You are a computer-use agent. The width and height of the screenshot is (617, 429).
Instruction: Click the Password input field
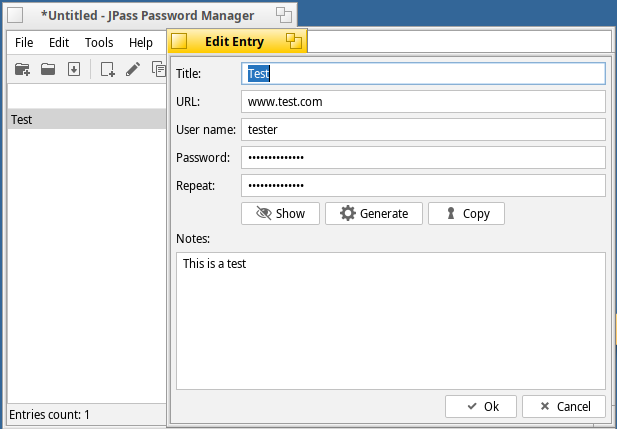tap(423, 157)
